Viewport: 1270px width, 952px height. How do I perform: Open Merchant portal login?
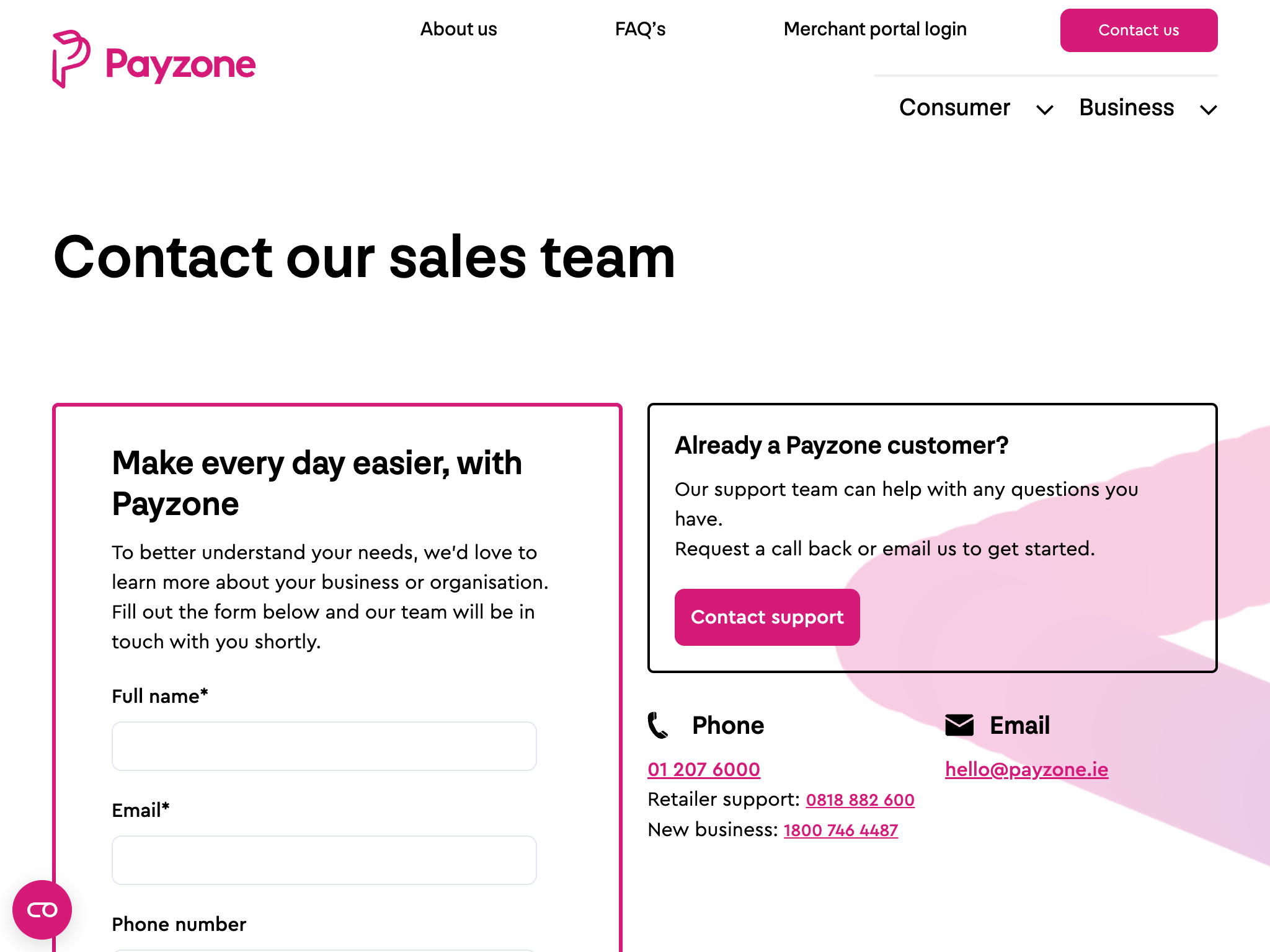pos(875,29)
